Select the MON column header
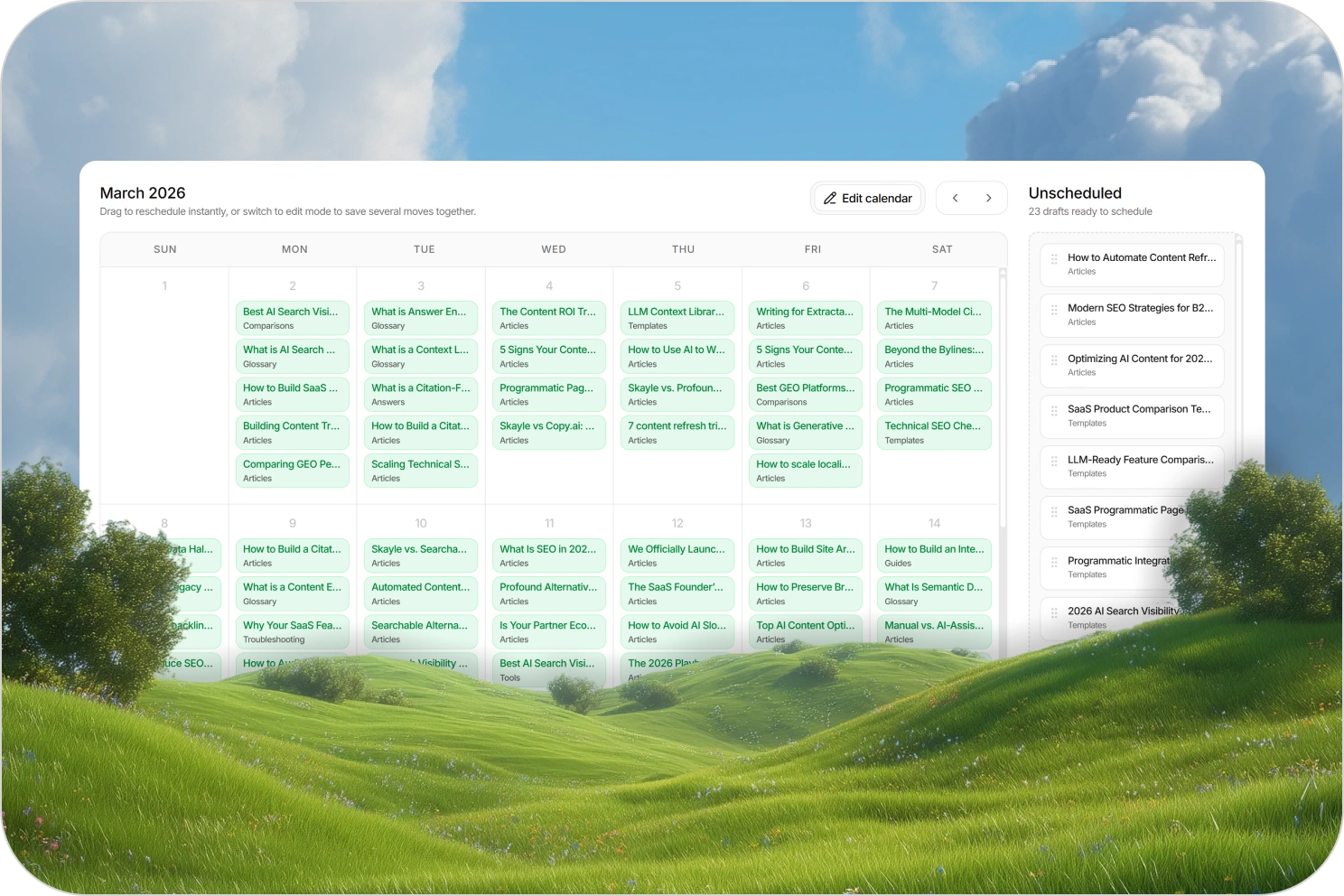Screen dimensions: 1344x896 point(294,248)
